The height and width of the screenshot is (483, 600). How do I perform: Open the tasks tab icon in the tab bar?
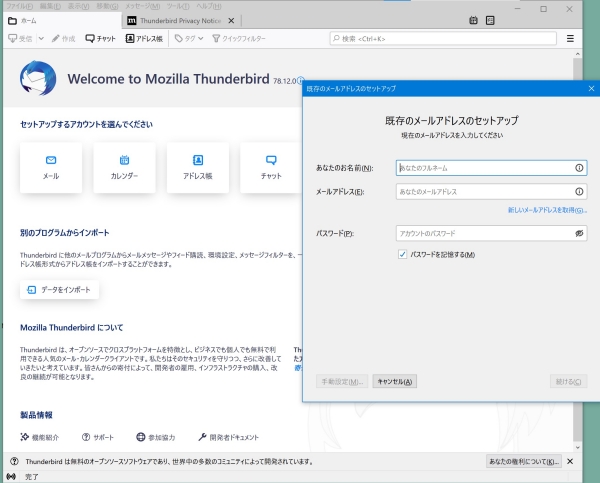pos(490,20)
